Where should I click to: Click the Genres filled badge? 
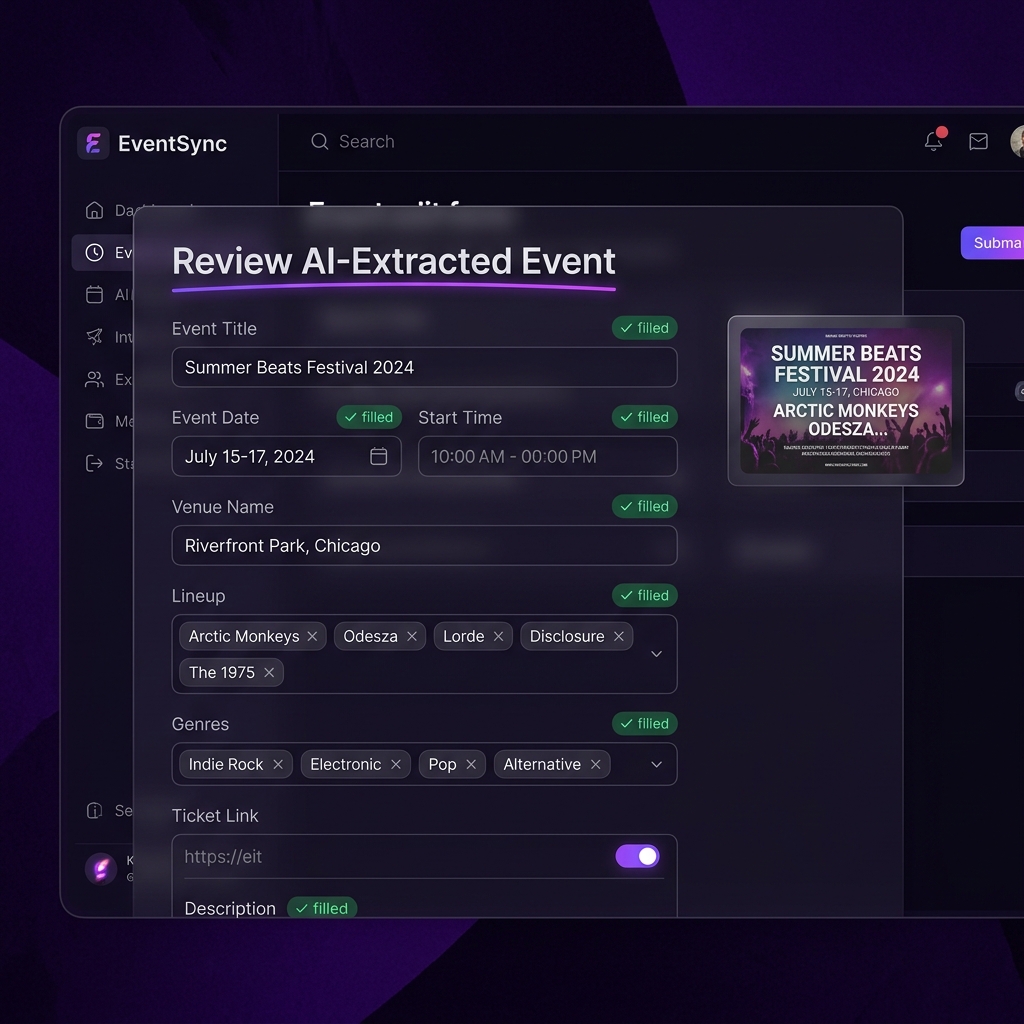click(x=645, y=724)
